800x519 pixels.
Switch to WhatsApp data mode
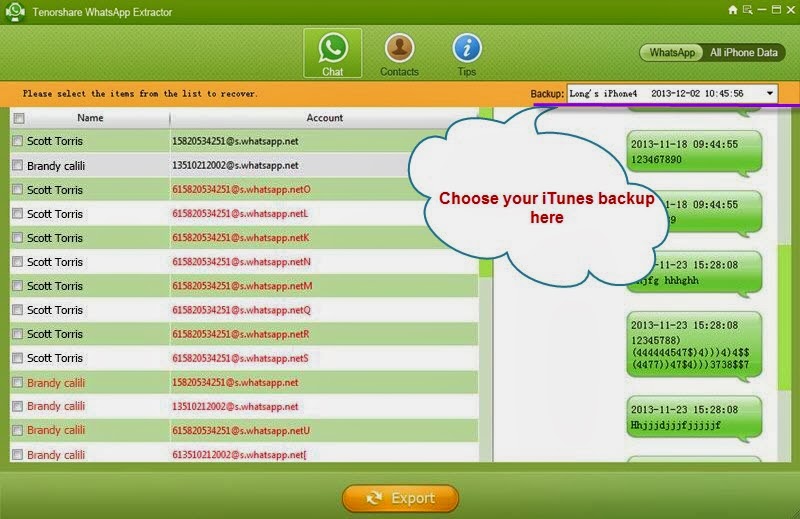click(x=672, y=53)
